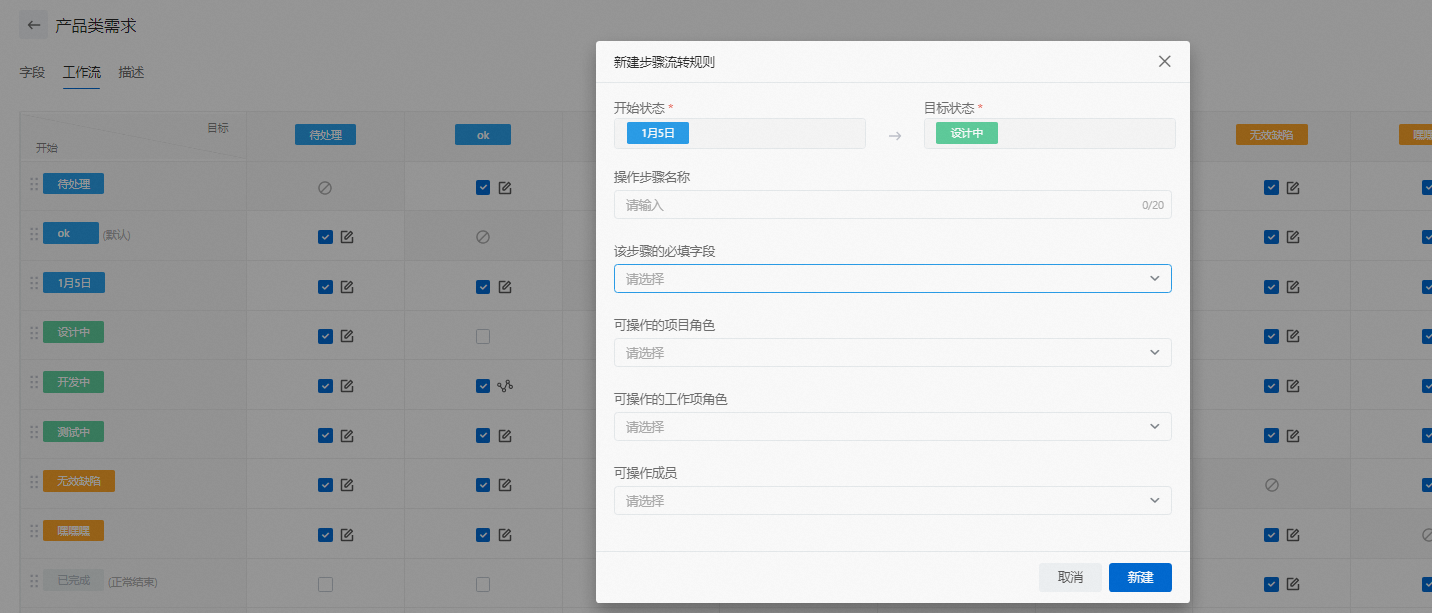Grab the drag handle of 开发中 row

(34, 382)
